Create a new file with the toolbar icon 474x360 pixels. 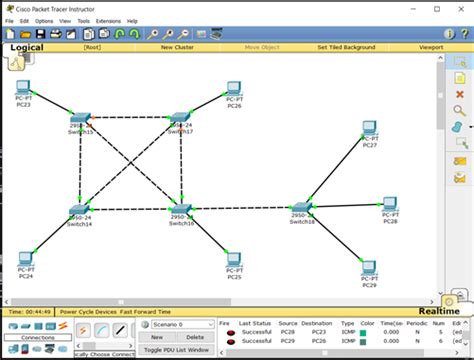coord(10,34)
